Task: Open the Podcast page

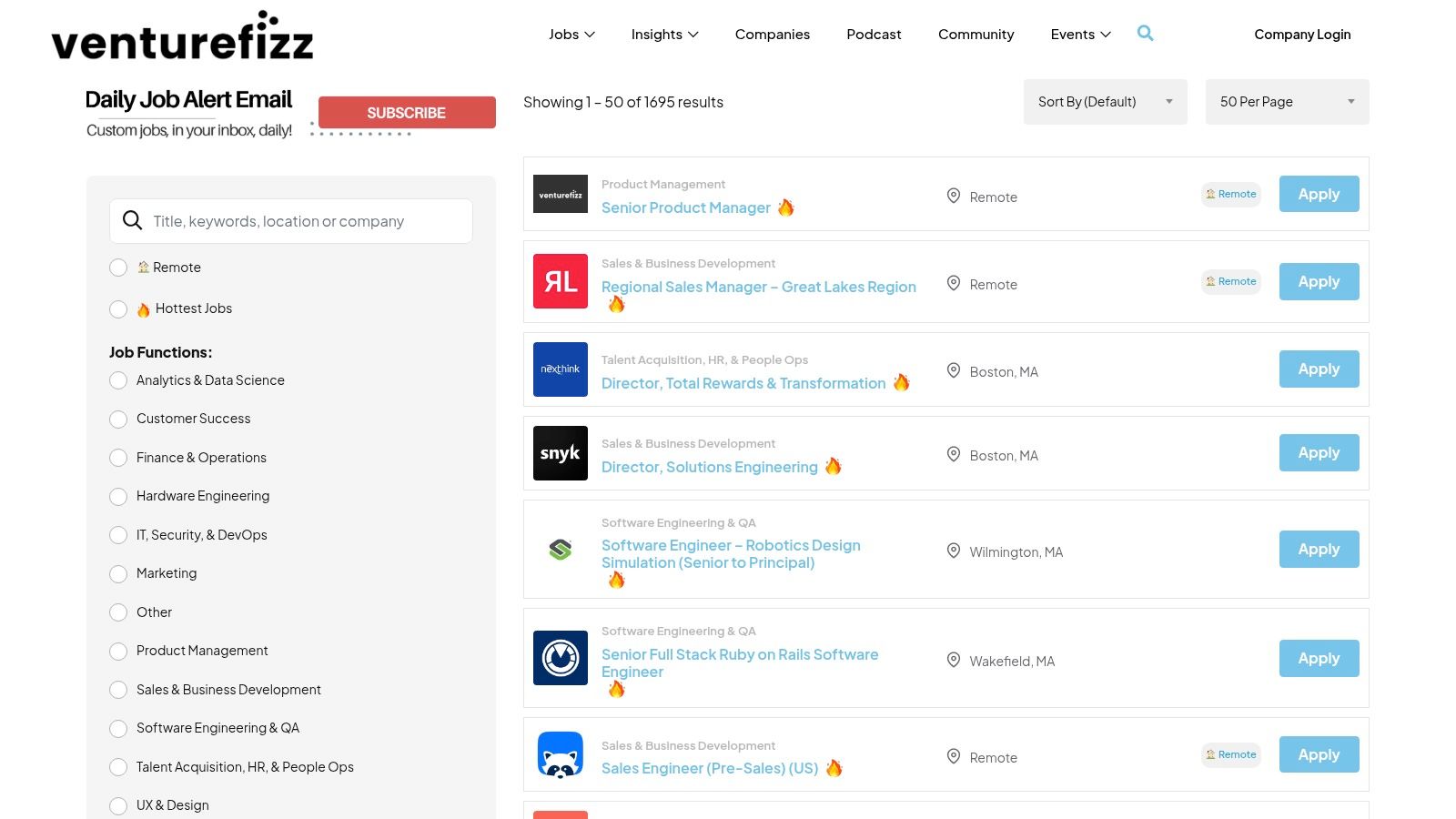Action: (x=874, y=35)
